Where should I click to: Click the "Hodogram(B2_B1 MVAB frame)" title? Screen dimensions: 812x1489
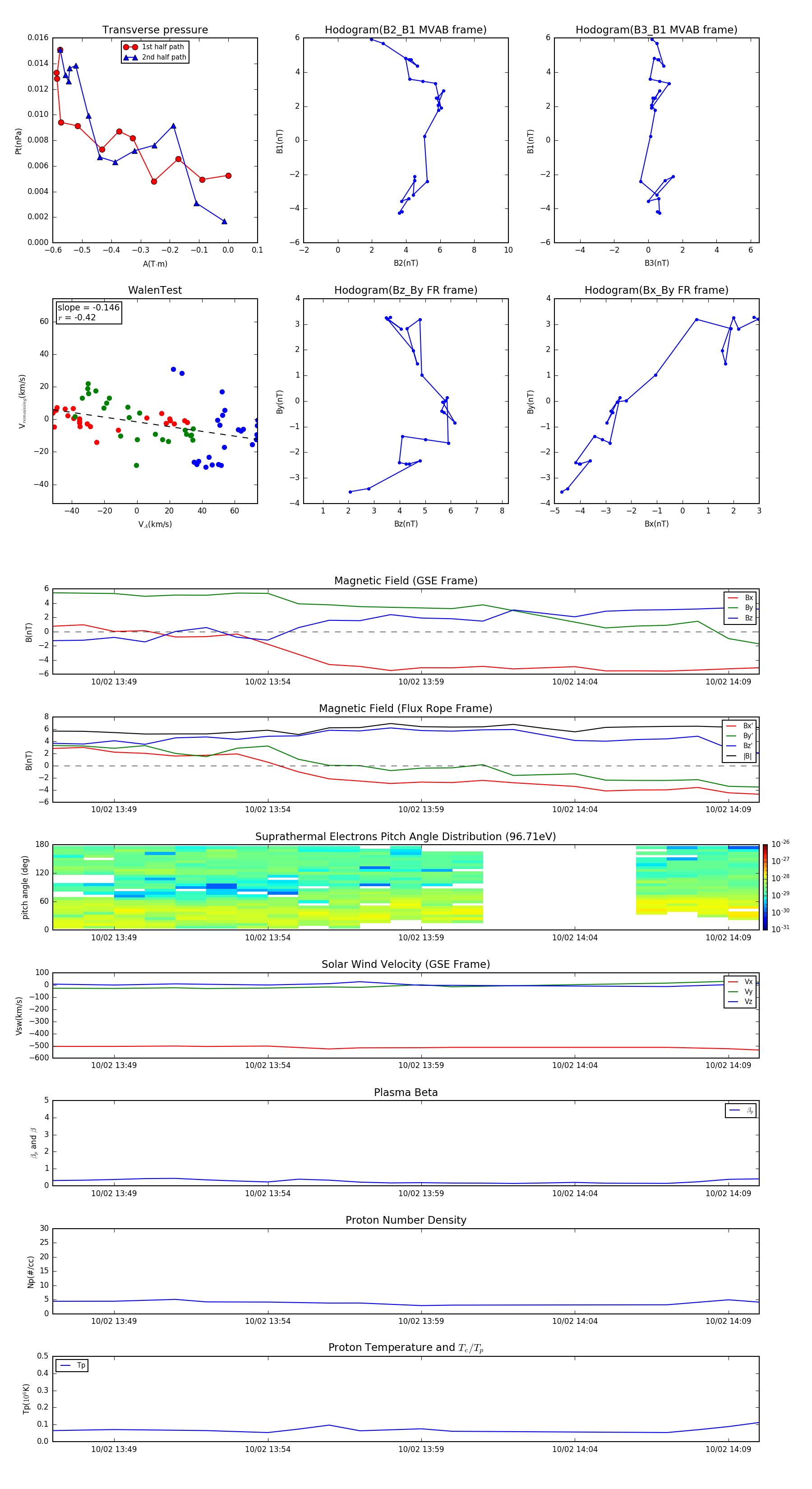click(x=406, y=30)
